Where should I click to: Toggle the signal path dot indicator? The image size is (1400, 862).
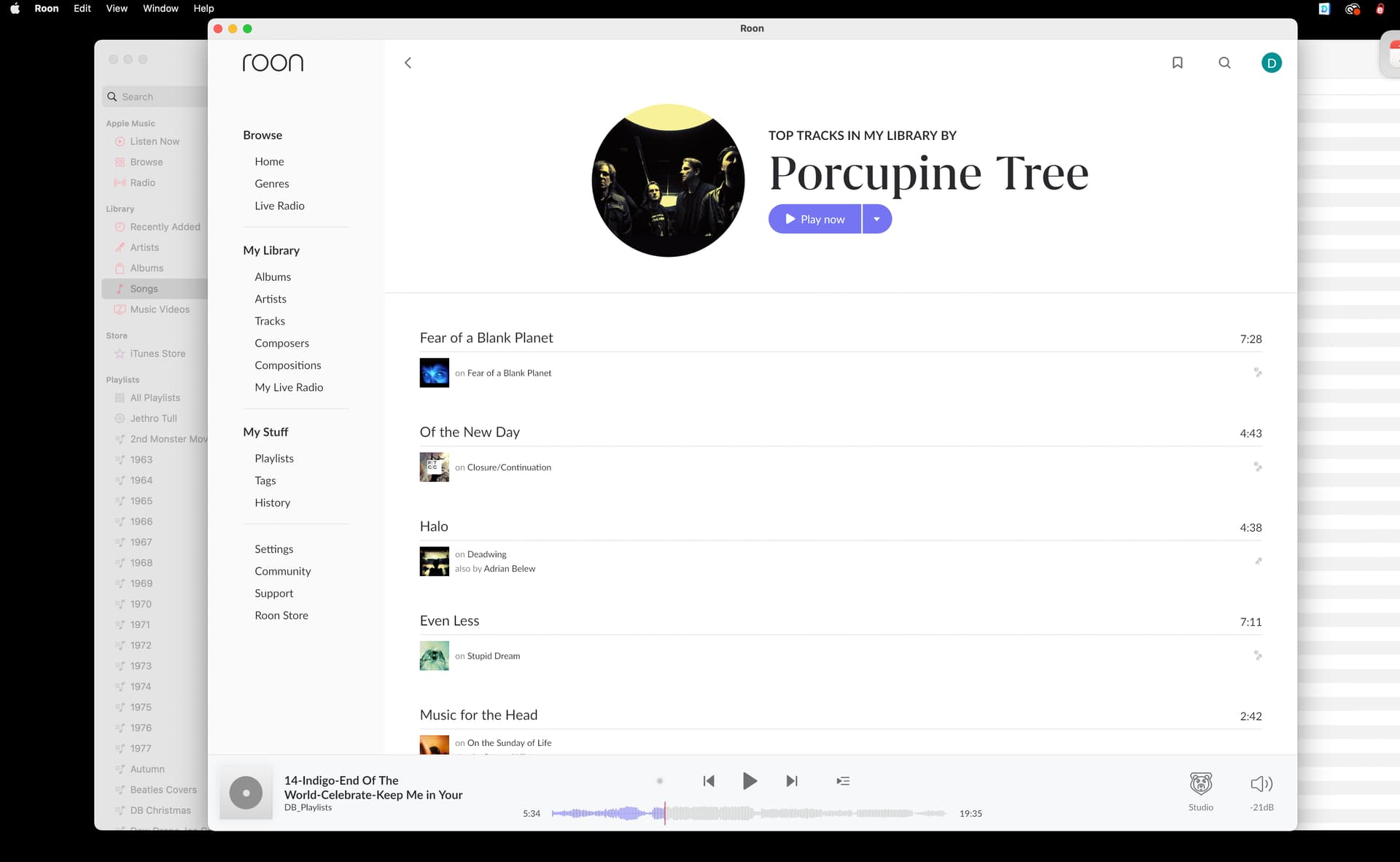660,781
